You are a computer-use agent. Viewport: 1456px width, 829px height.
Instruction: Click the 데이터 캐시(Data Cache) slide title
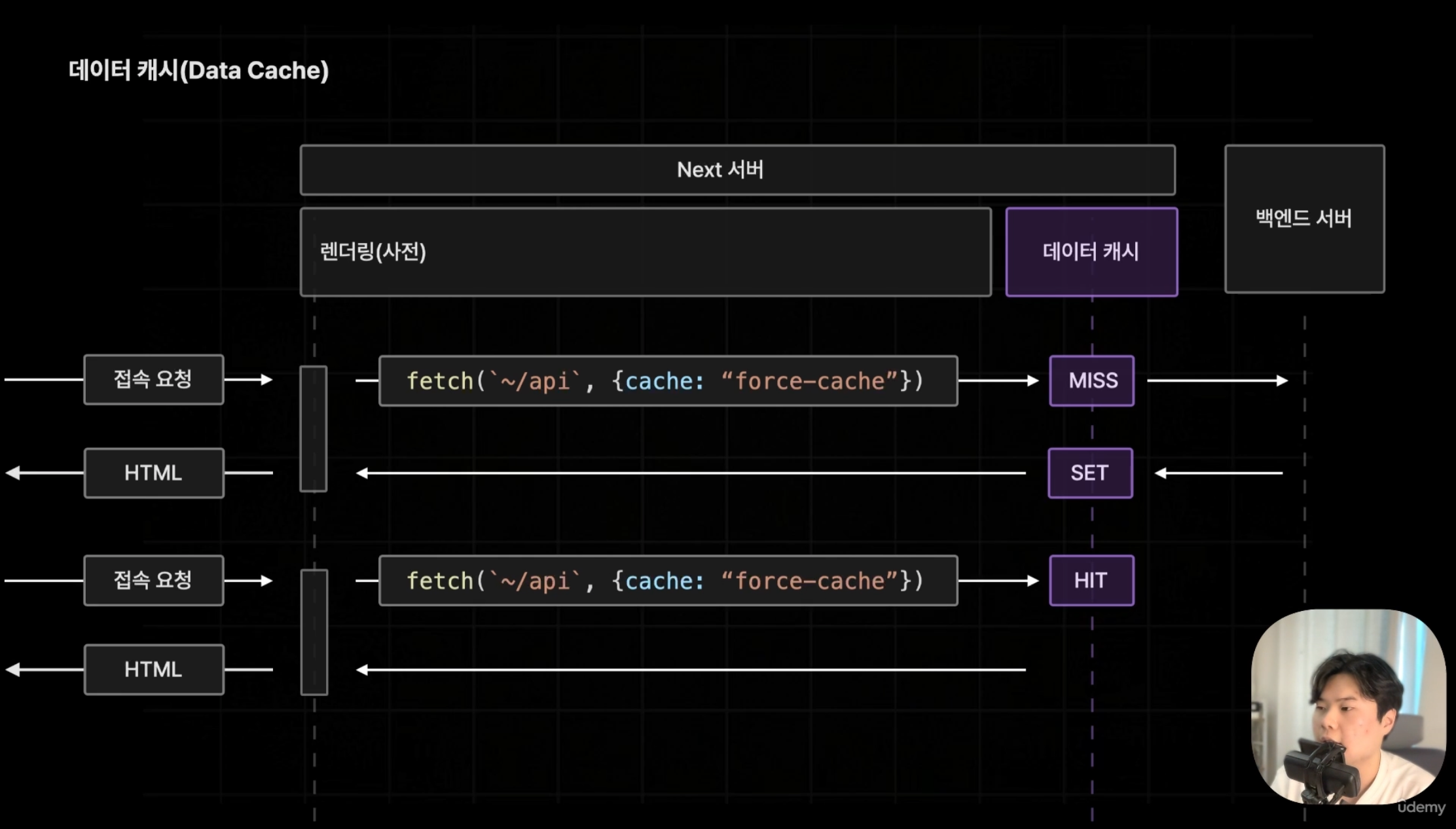(198, 70)
